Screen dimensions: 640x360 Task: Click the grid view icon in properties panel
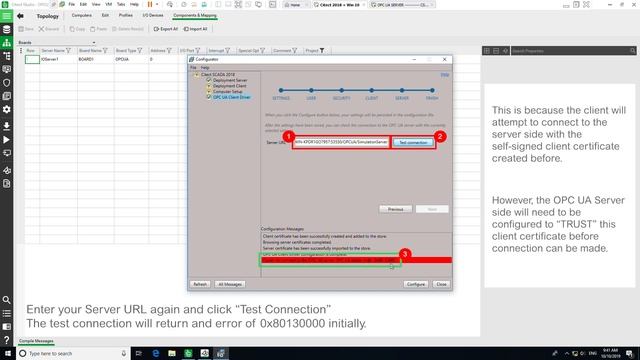tap(487, 51)
